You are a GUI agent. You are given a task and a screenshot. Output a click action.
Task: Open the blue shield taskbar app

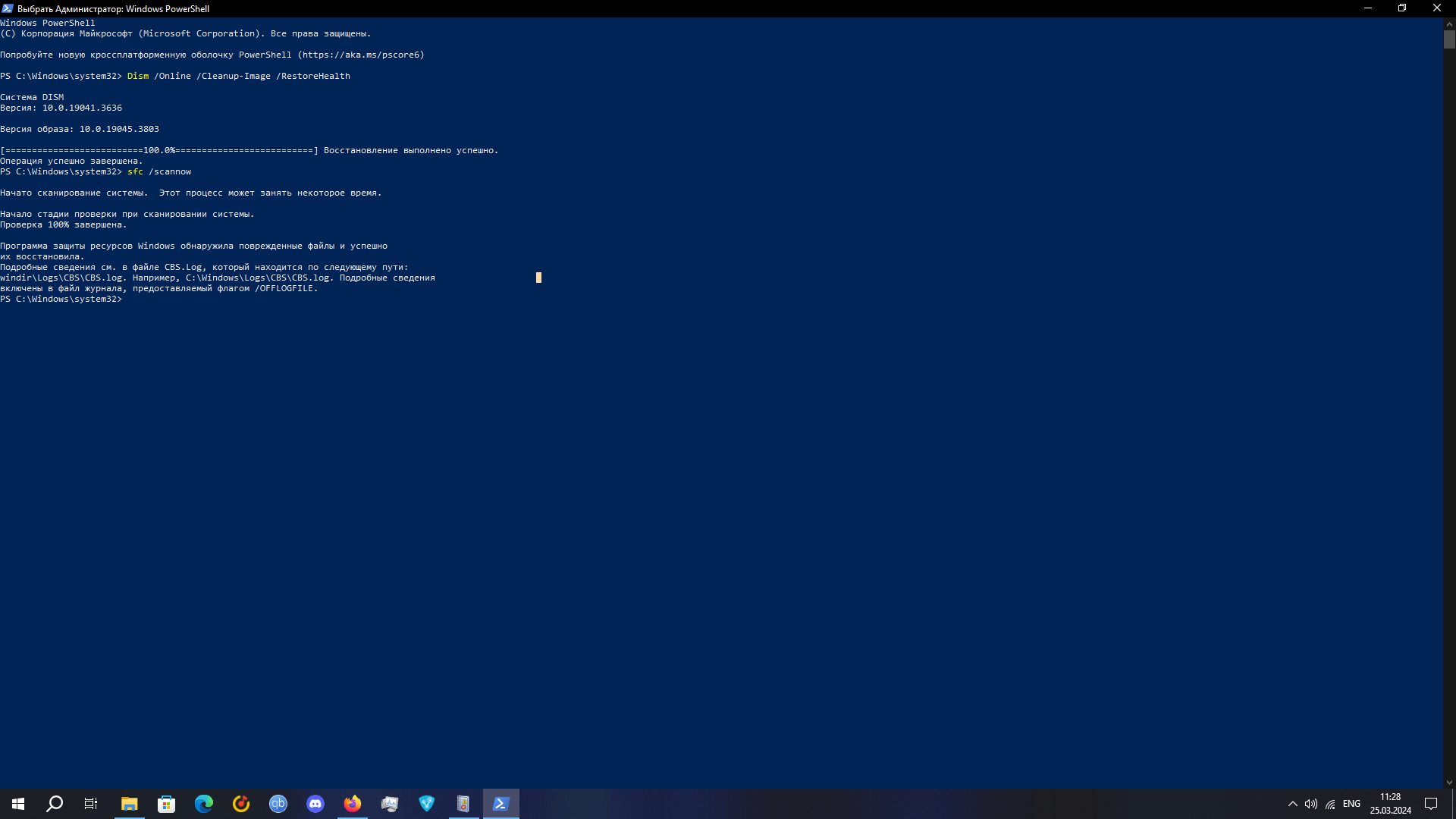pyautogui.click(x=427, y=804)
